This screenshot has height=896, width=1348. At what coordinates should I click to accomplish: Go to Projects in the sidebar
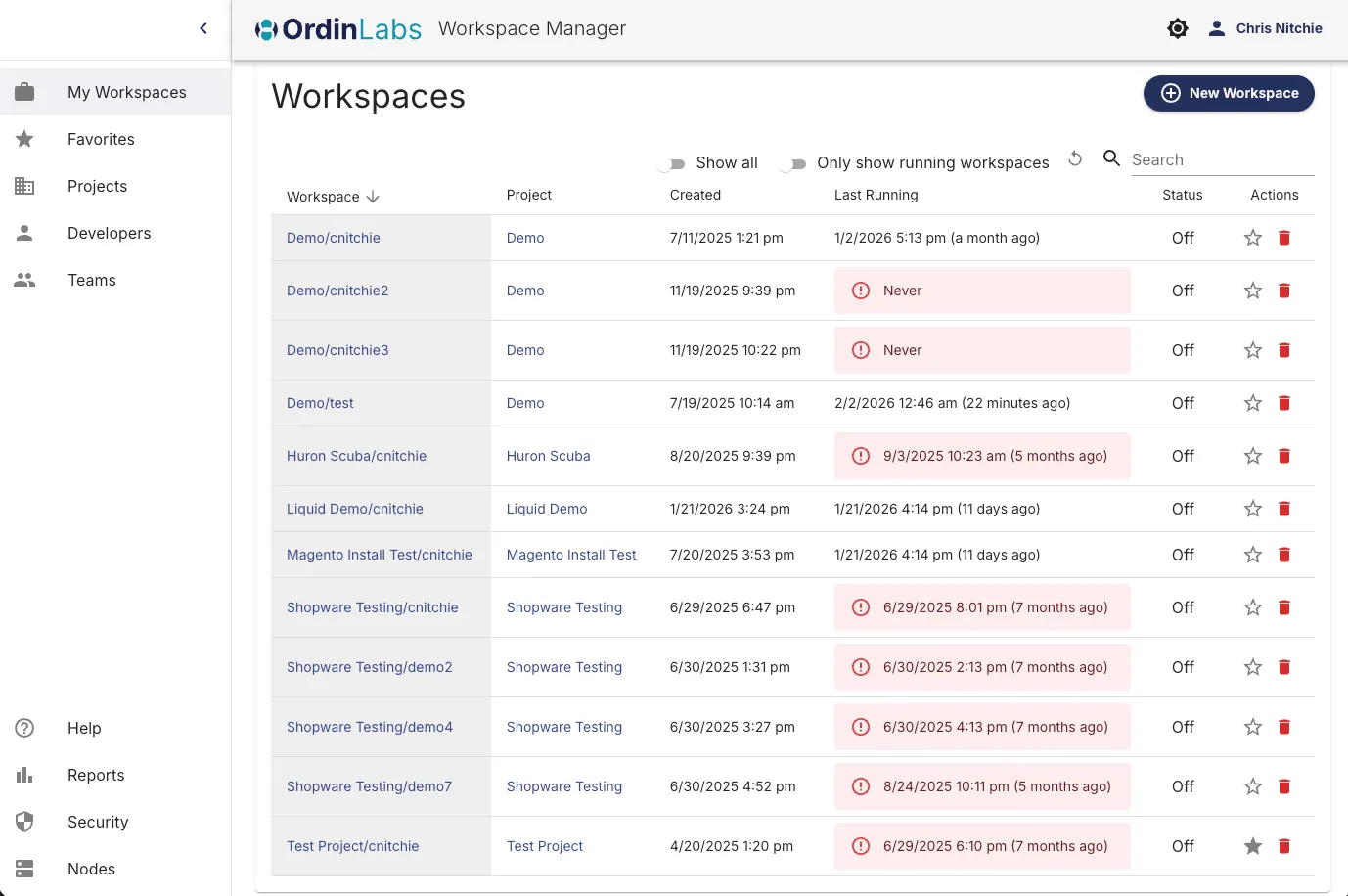[x=97, y=186]
